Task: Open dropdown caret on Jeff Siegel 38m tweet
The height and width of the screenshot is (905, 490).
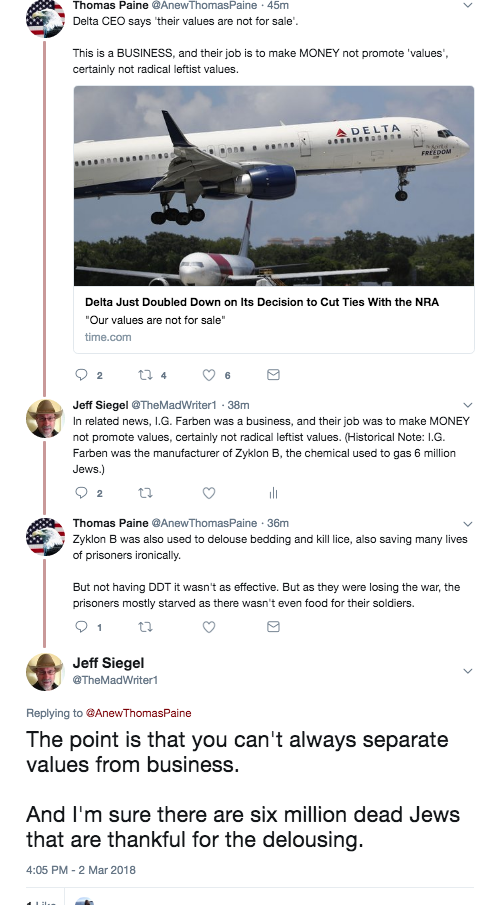Action: tap(468, 405)
